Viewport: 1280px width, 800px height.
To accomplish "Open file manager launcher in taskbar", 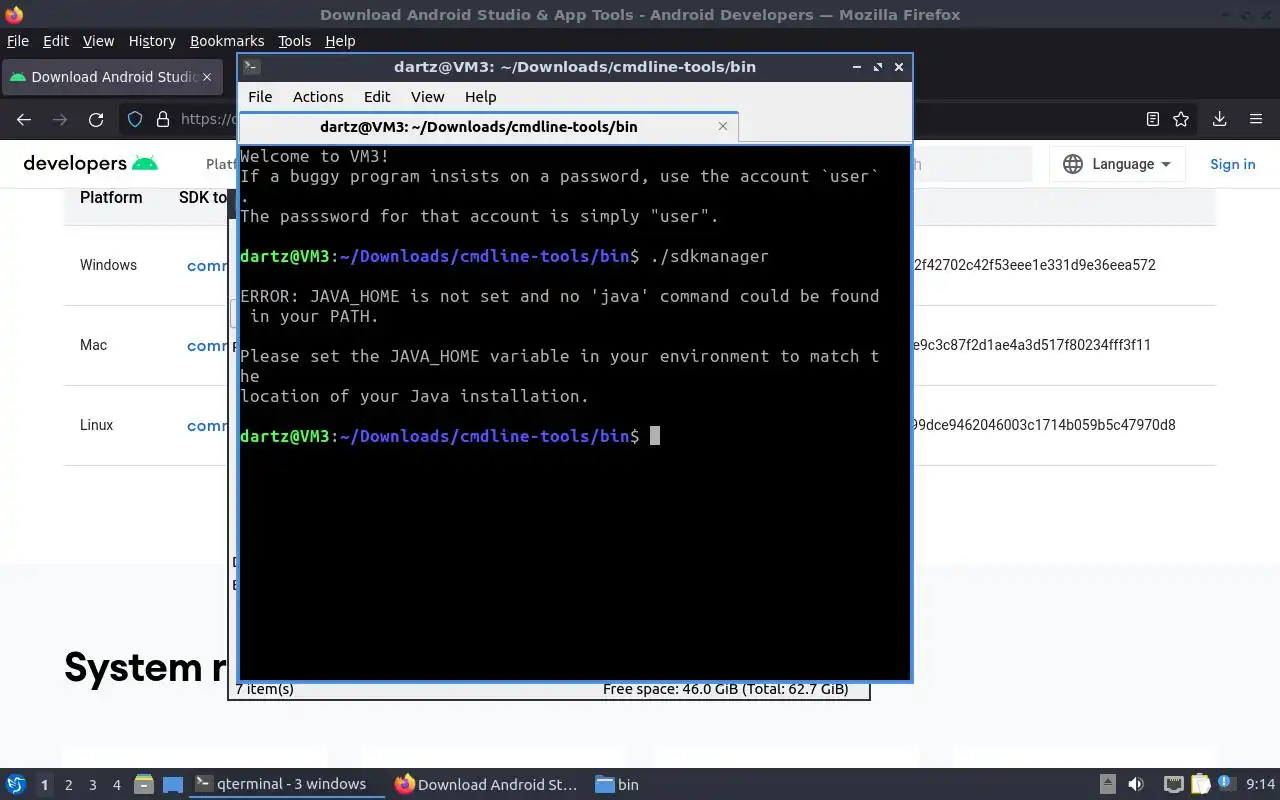I will click(x=144, y=784).
